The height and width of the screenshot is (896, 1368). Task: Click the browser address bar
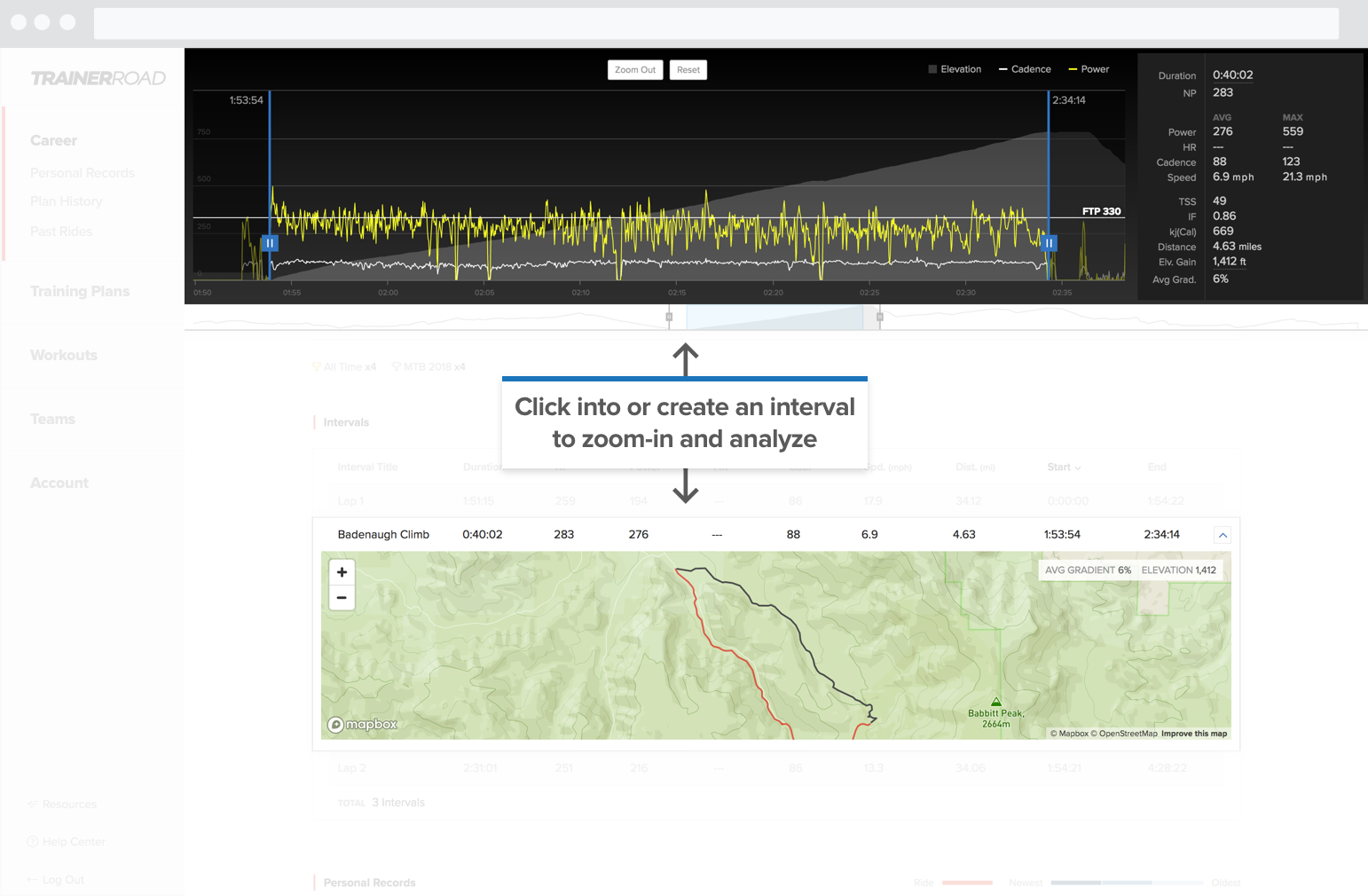[x=716, y=24]
